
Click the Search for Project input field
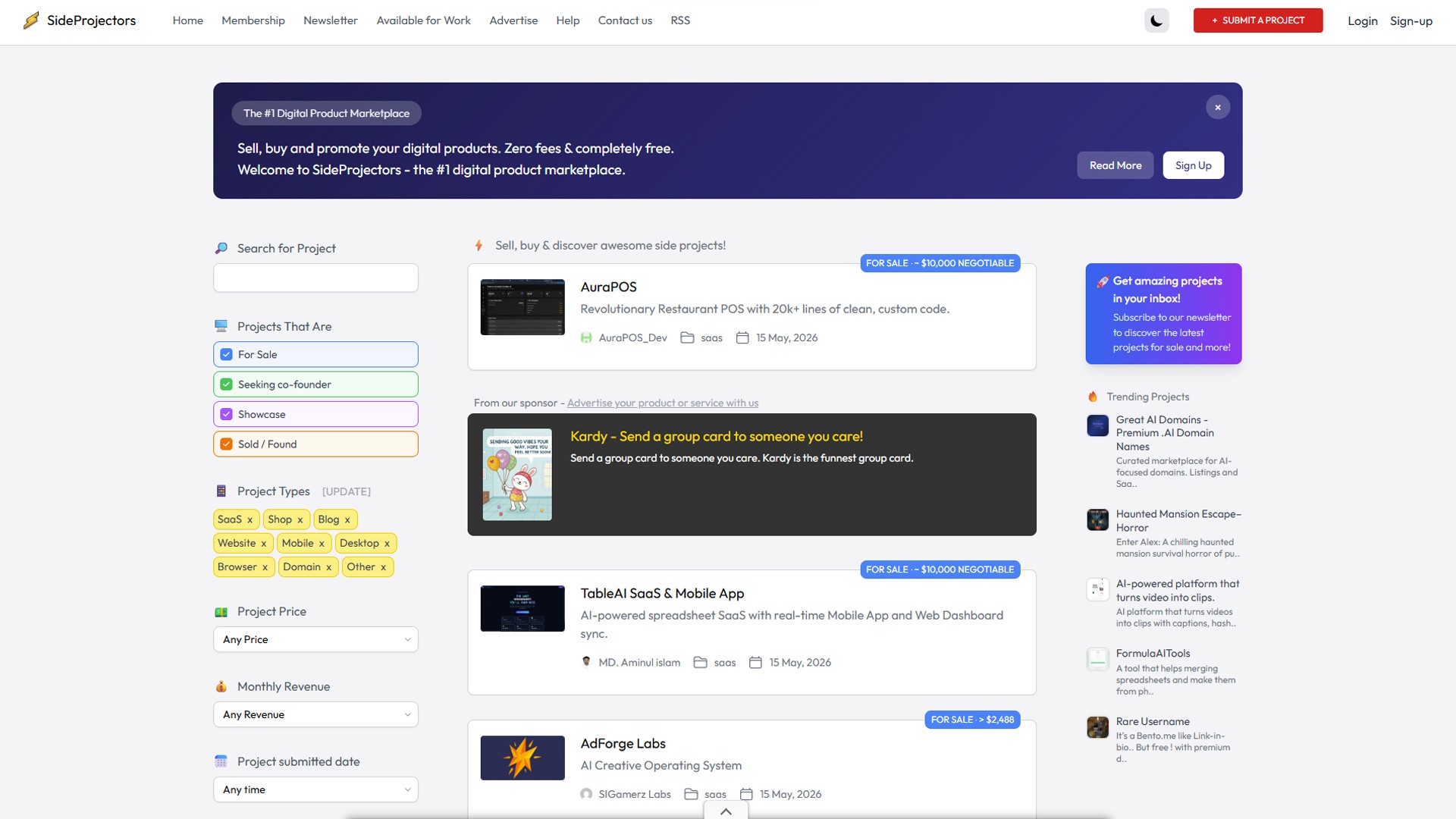pos(315,278)
